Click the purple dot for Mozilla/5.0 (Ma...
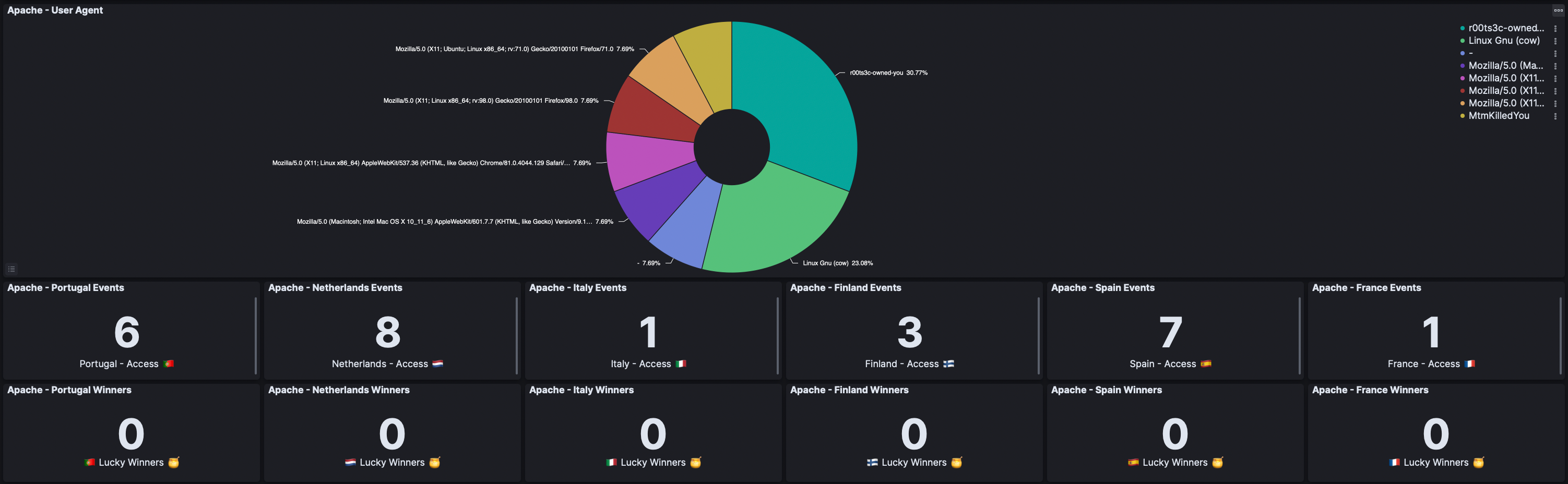This screenshot has height=484, width=1568. click(1462, 66)
